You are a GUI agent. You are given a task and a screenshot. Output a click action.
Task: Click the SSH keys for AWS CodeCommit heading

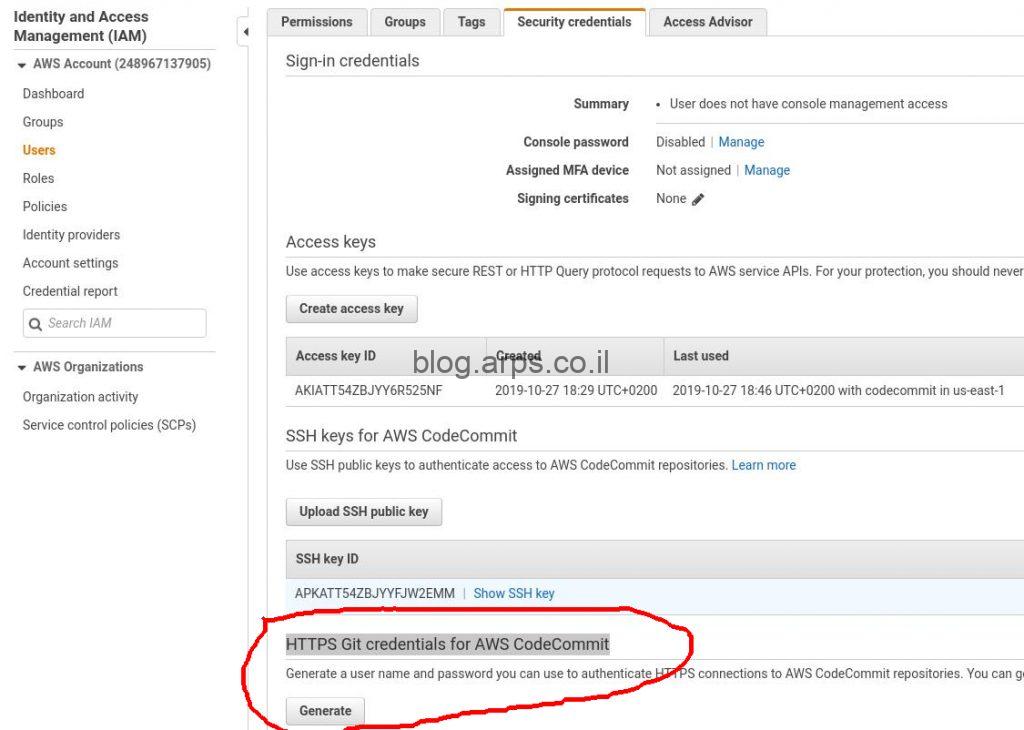401,436
